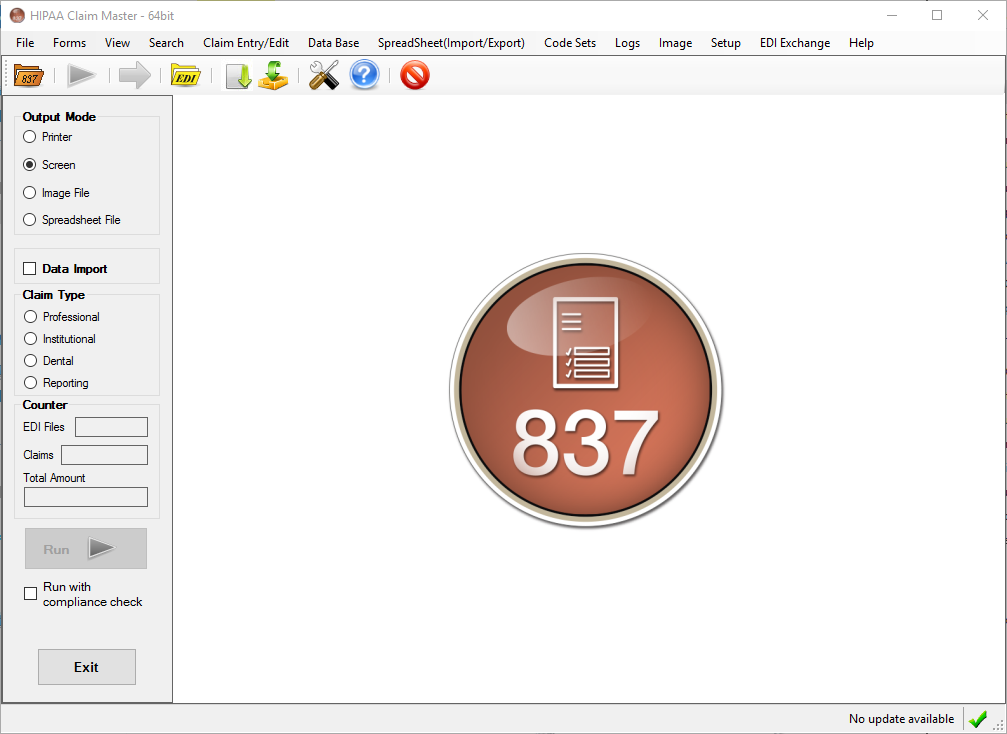Viewport: 1007px width, 734px height.
Task: Open the Search menu
Action: pyautogui.click(x=166, y=43)
